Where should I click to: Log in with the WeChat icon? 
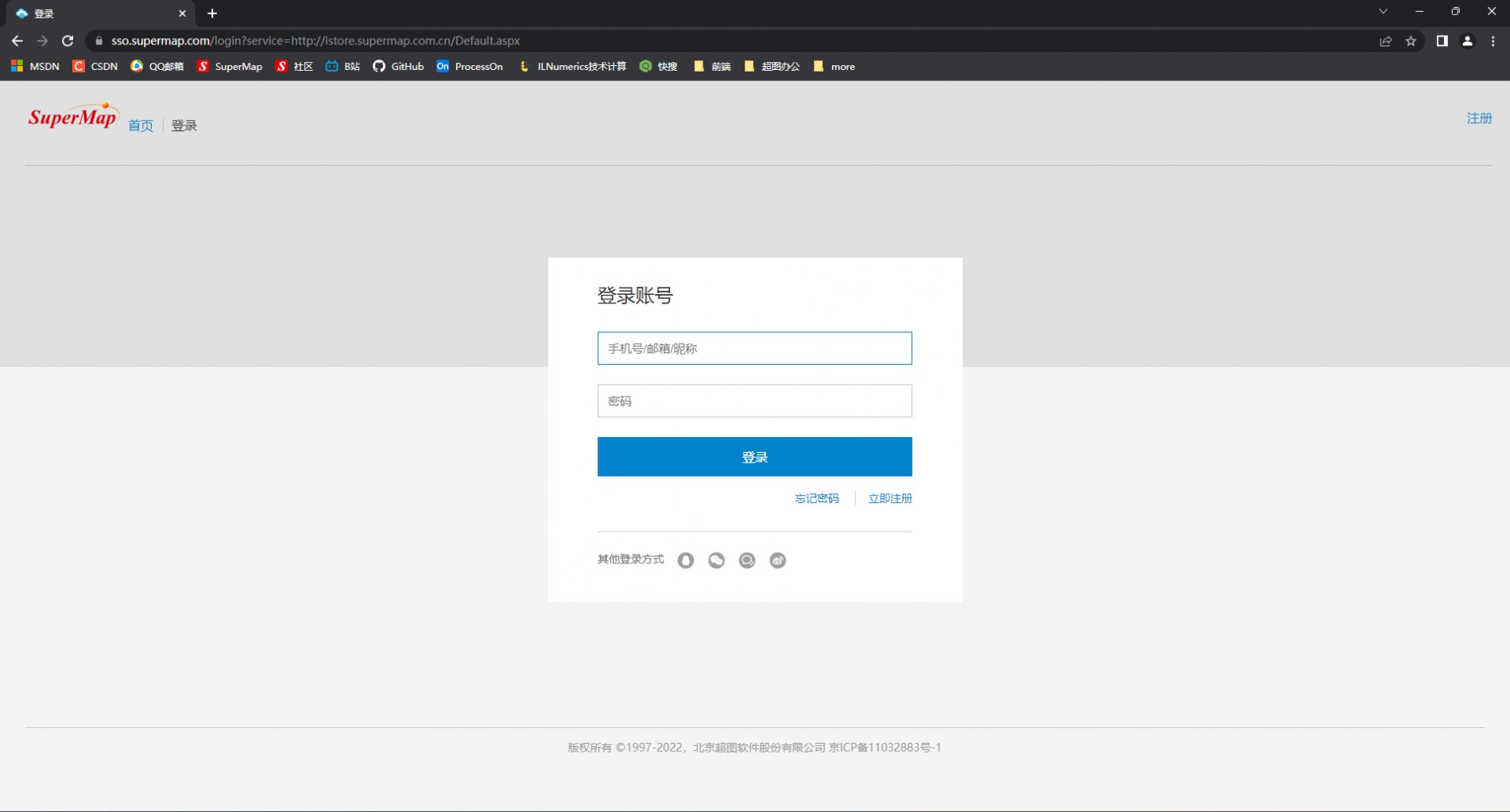(x=716, y=560)
